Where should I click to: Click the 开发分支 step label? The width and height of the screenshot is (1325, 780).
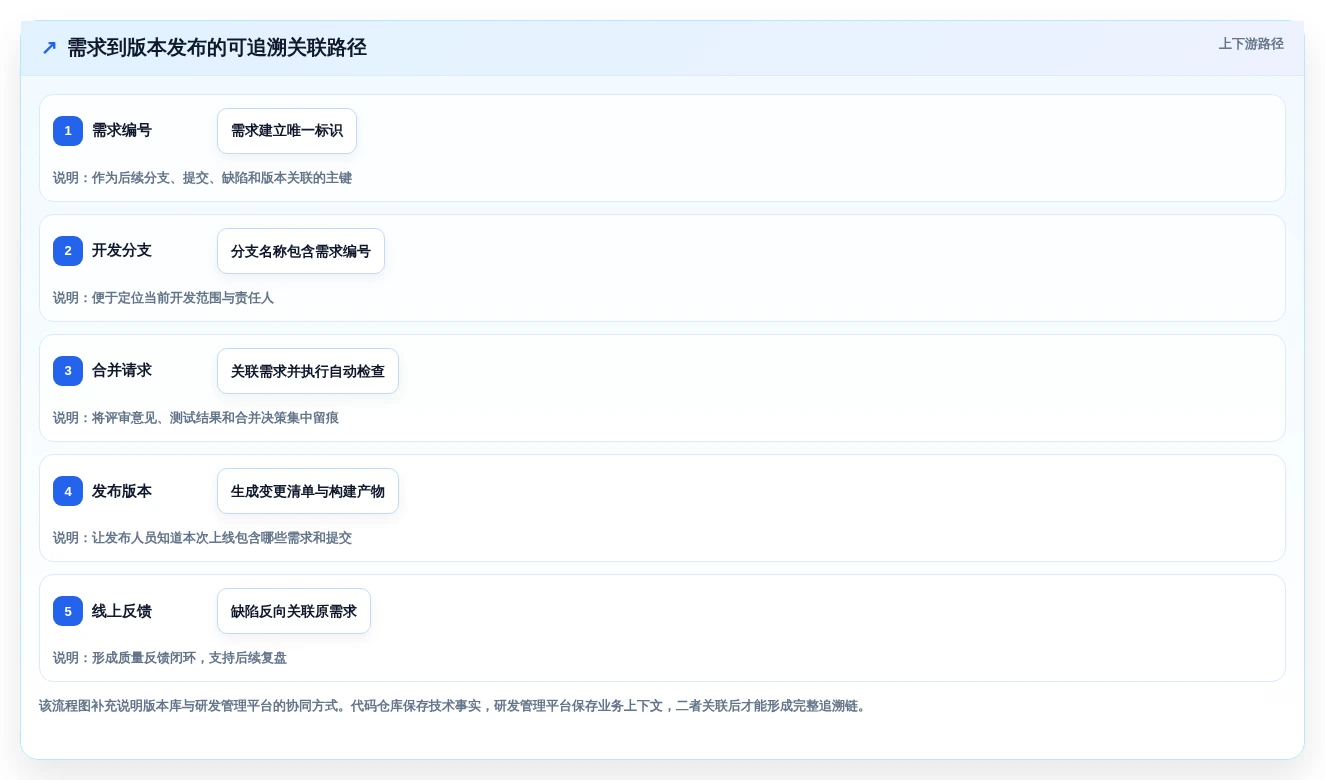122,250
